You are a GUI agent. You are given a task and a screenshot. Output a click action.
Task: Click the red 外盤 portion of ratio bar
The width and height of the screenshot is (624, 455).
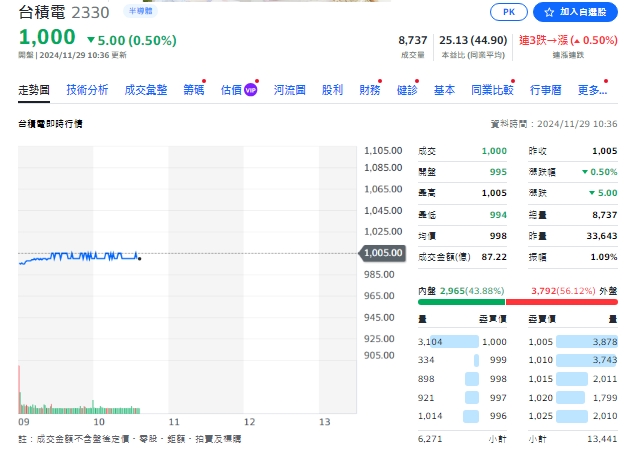pyautogui.click(x=562, y=302)
